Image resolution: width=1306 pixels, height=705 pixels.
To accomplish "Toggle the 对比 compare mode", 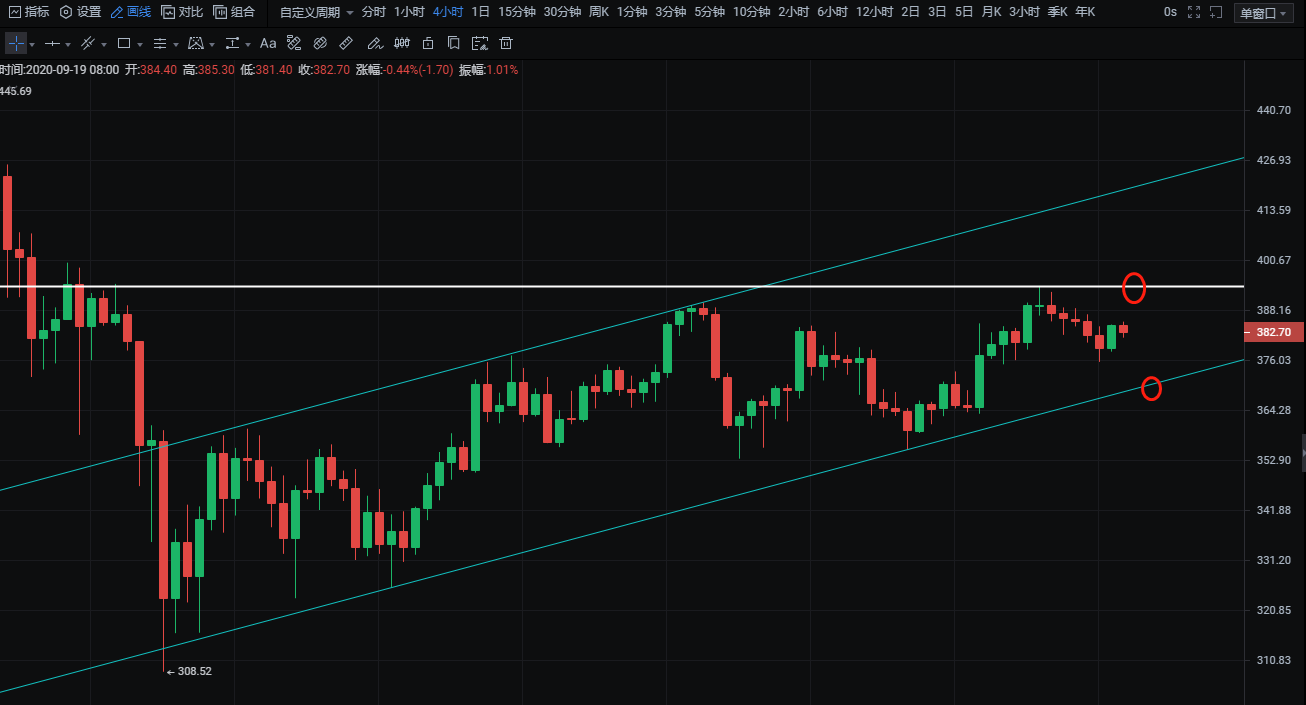I will click(x=182, y=12).
